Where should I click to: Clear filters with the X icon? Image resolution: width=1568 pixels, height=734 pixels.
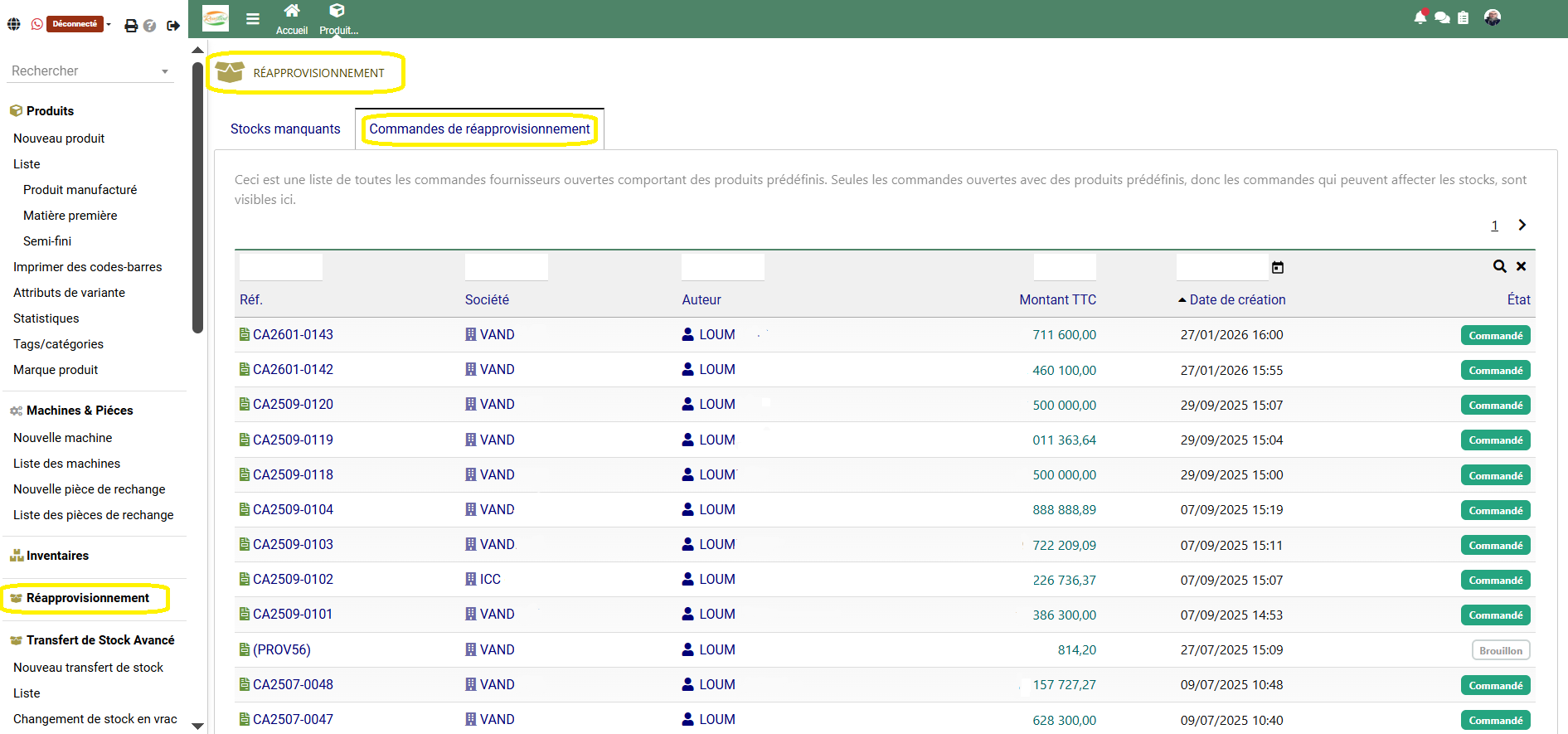coord(1522,266)
